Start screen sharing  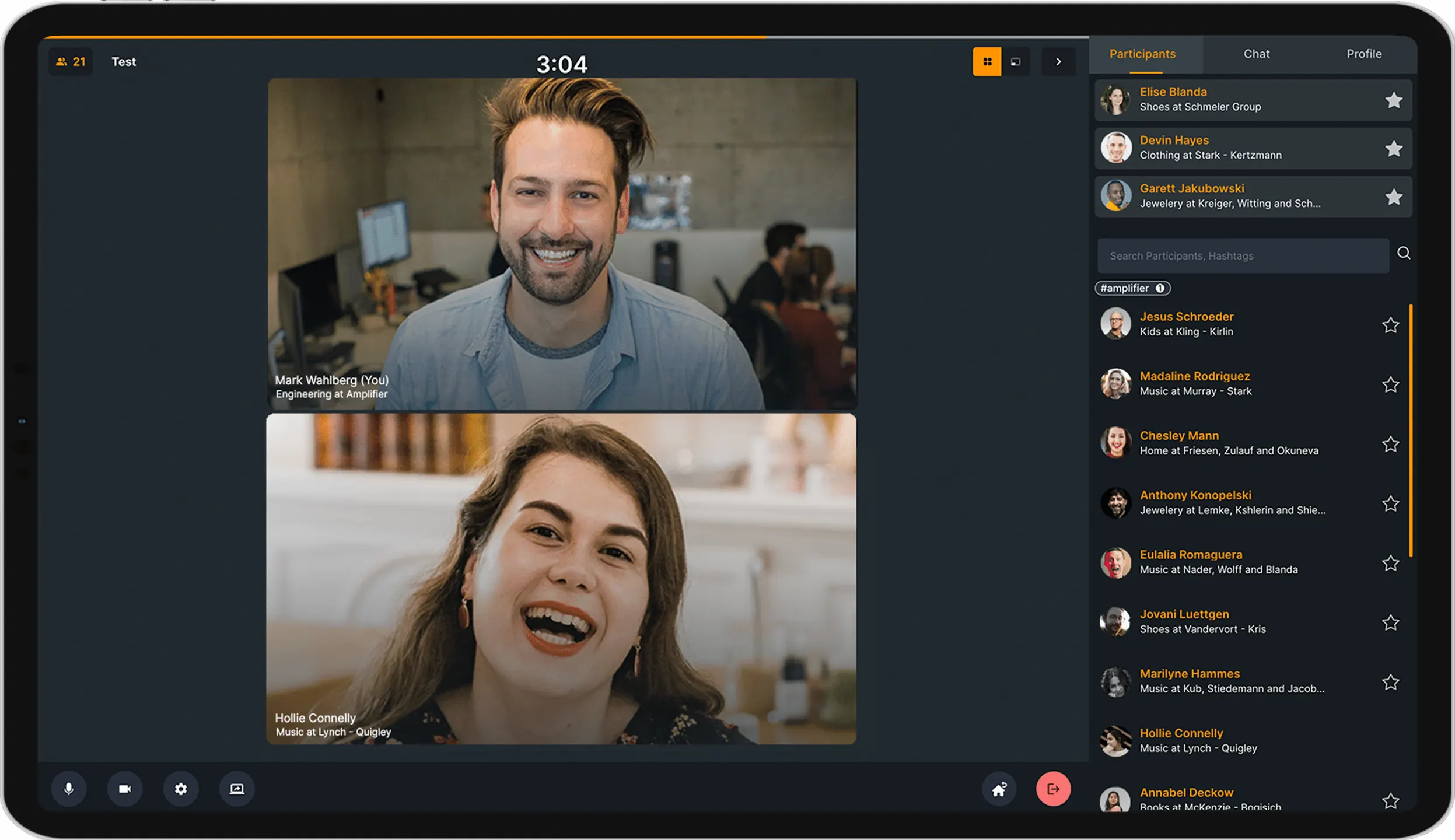237,789
